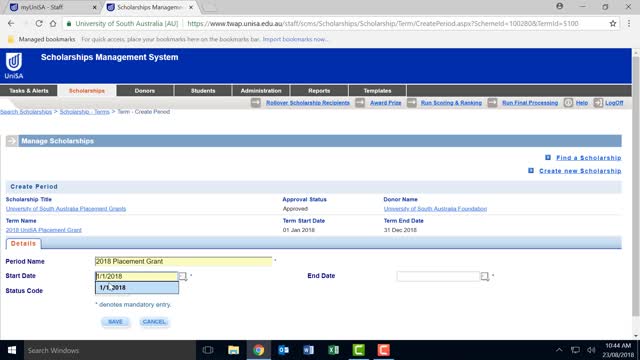Go to Search Scholarships breadcrumb
The height and width of the screenshot is (360, 640).
coord(26,111)
